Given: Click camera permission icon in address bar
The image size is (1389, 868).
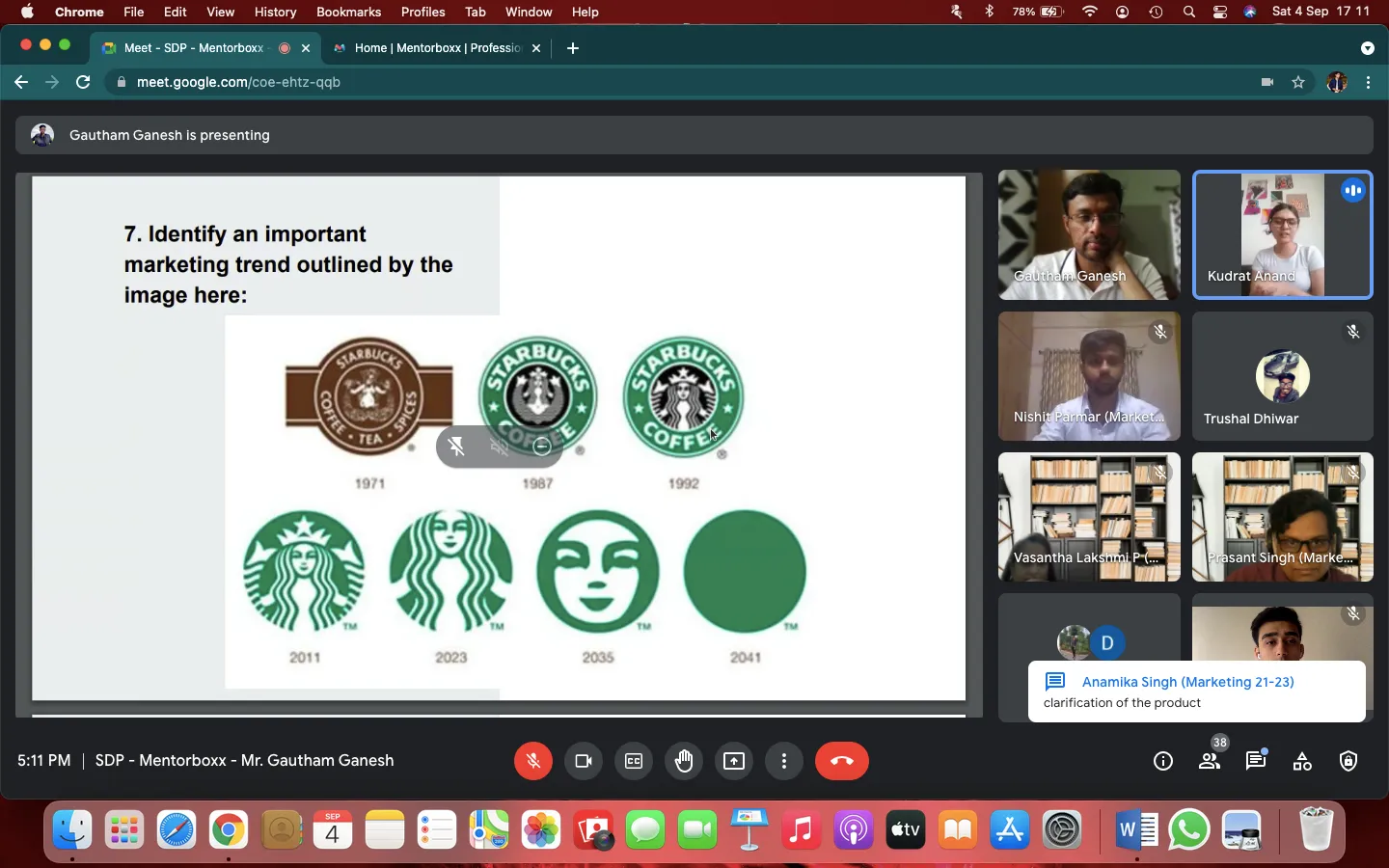Looking at the screenshot, I should coord(1267,82).
